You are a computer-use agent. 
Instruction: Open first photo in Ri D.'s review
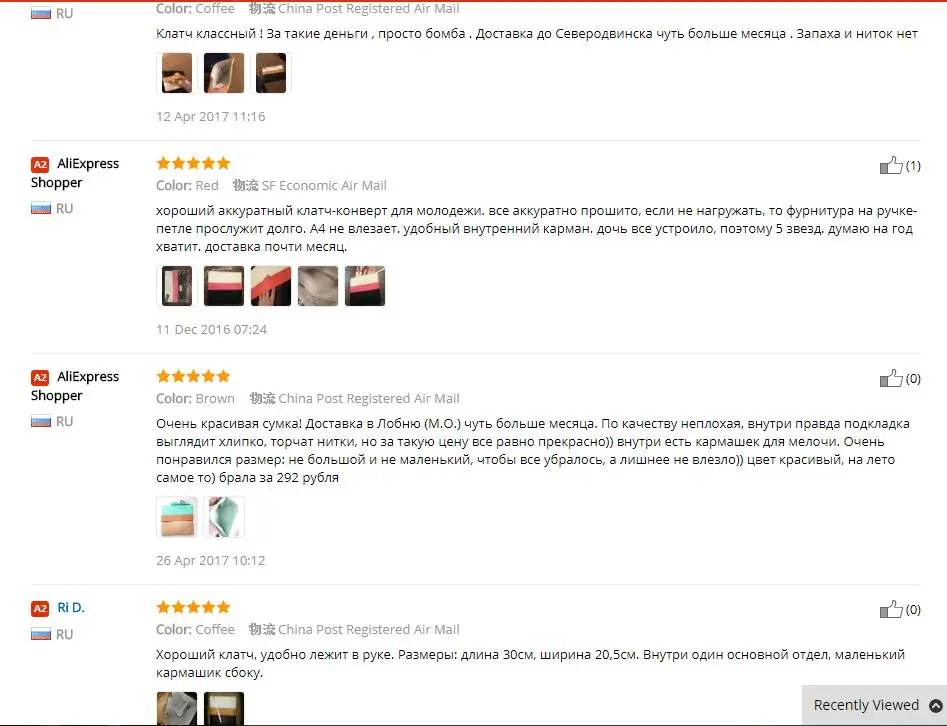coord(177,708)
